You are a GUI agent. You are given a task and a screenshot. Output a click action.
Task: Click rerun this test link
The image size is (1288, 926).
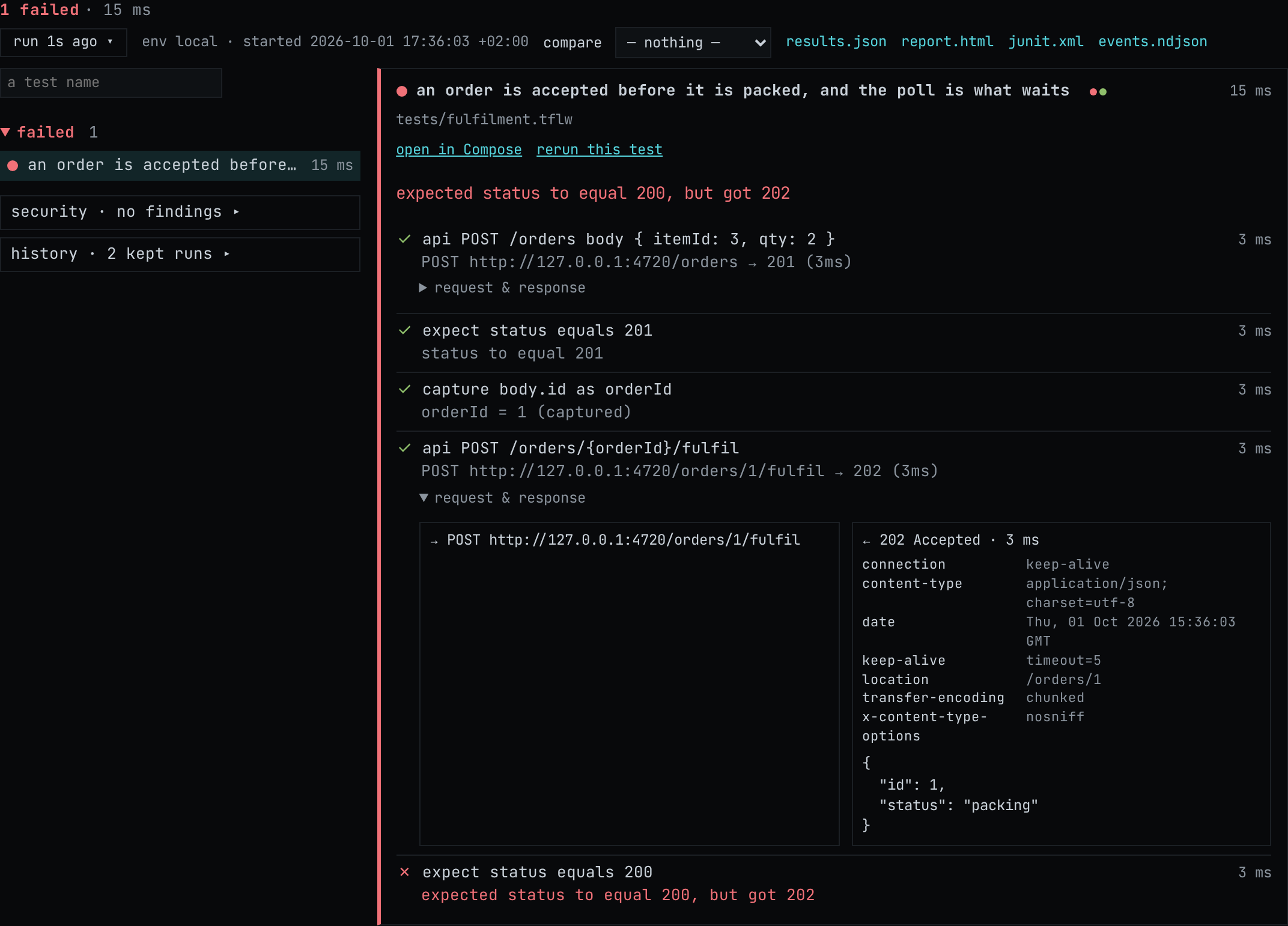click(x=599, y=150)
